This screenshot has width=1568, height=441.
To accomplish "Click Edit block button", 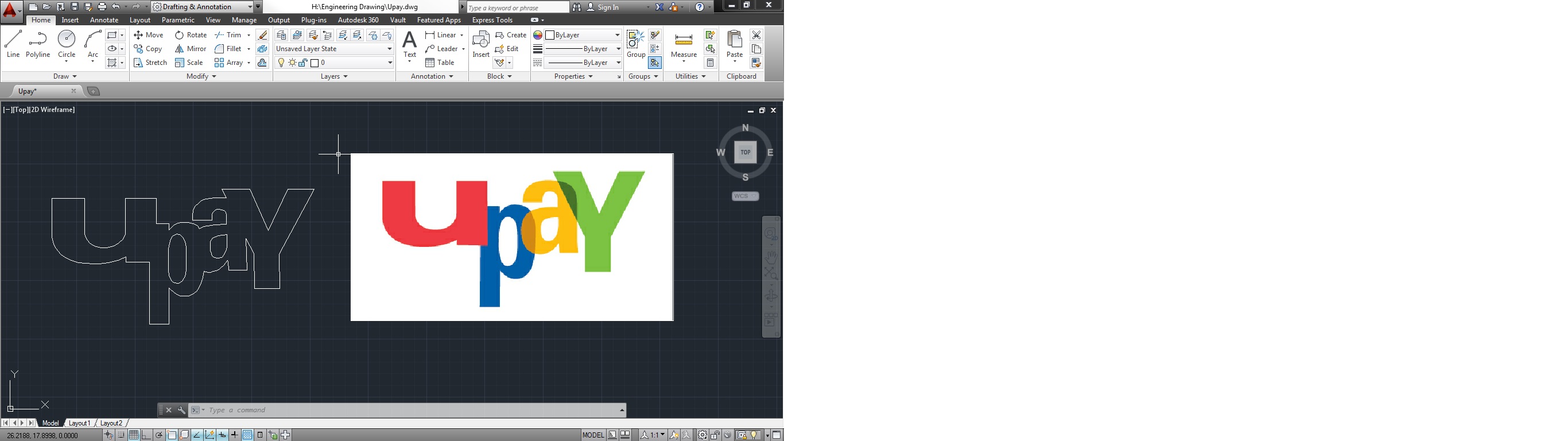I will tap(507, 49).
